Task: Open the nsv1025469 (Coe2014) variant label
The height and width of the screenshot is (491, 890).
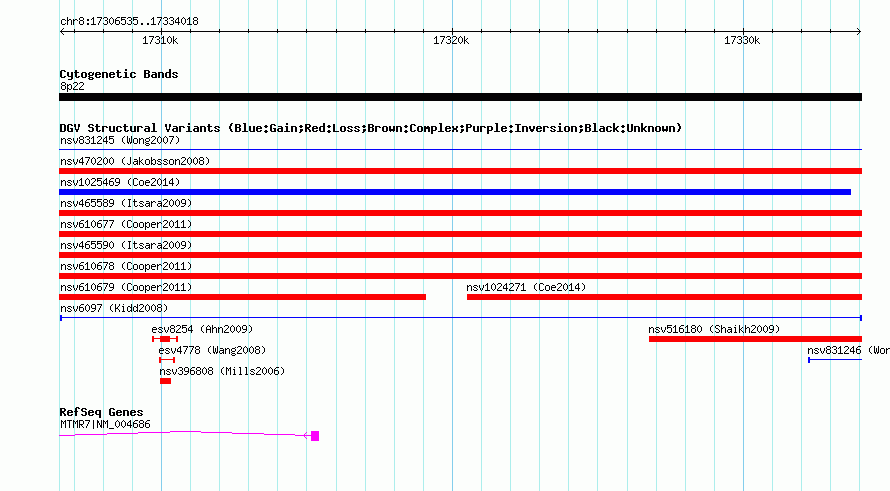Action: (120, 182)
